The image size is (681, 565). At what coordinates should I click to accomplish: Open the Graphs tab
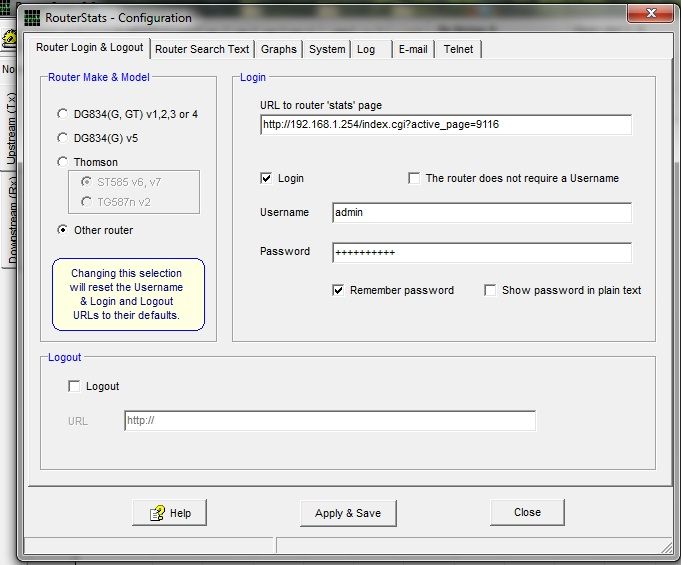click(279, 49)
